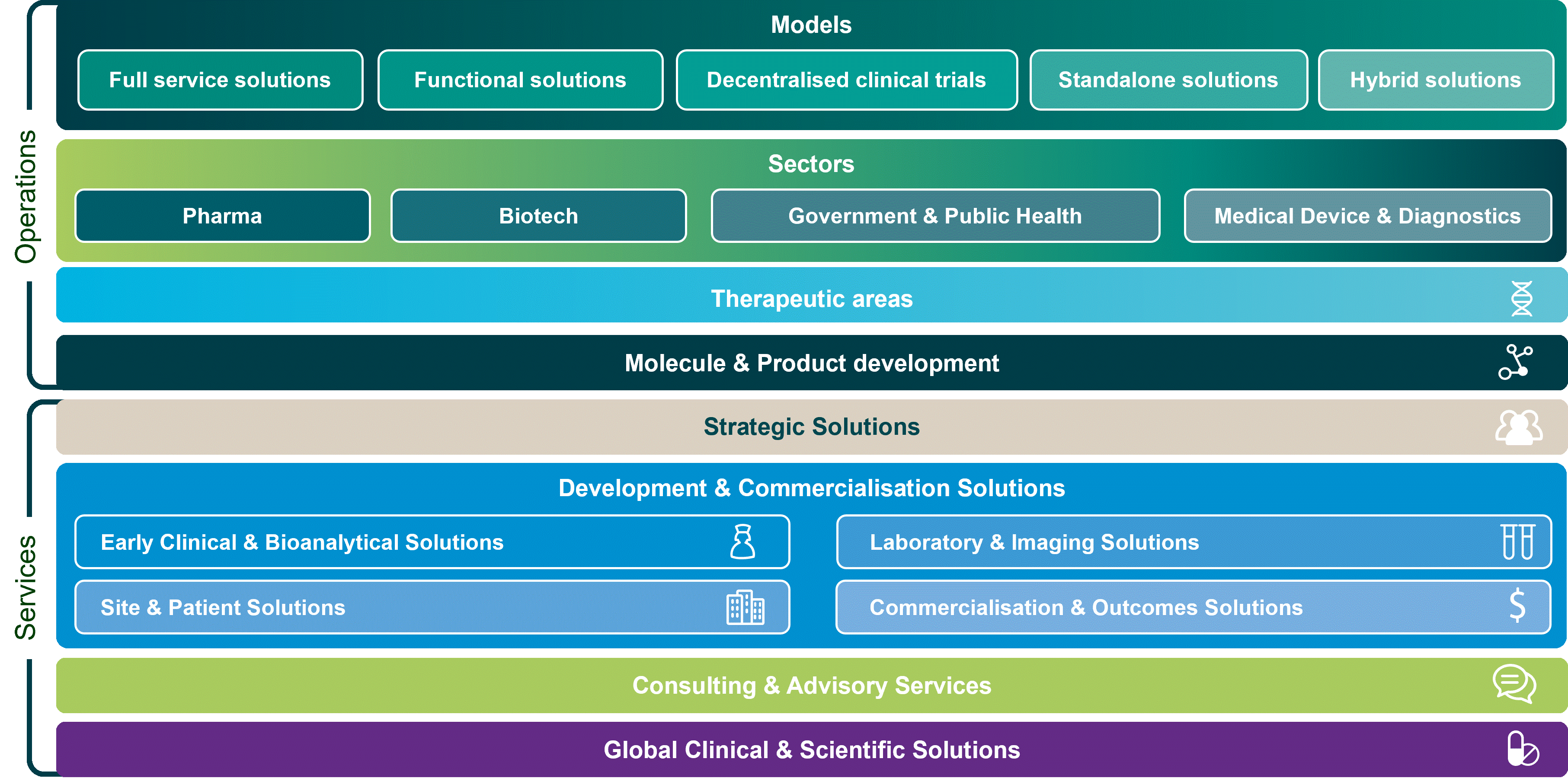The image size is (1568, 778).
Task: Click the dollar sign icon
Action: (1517, 606)
